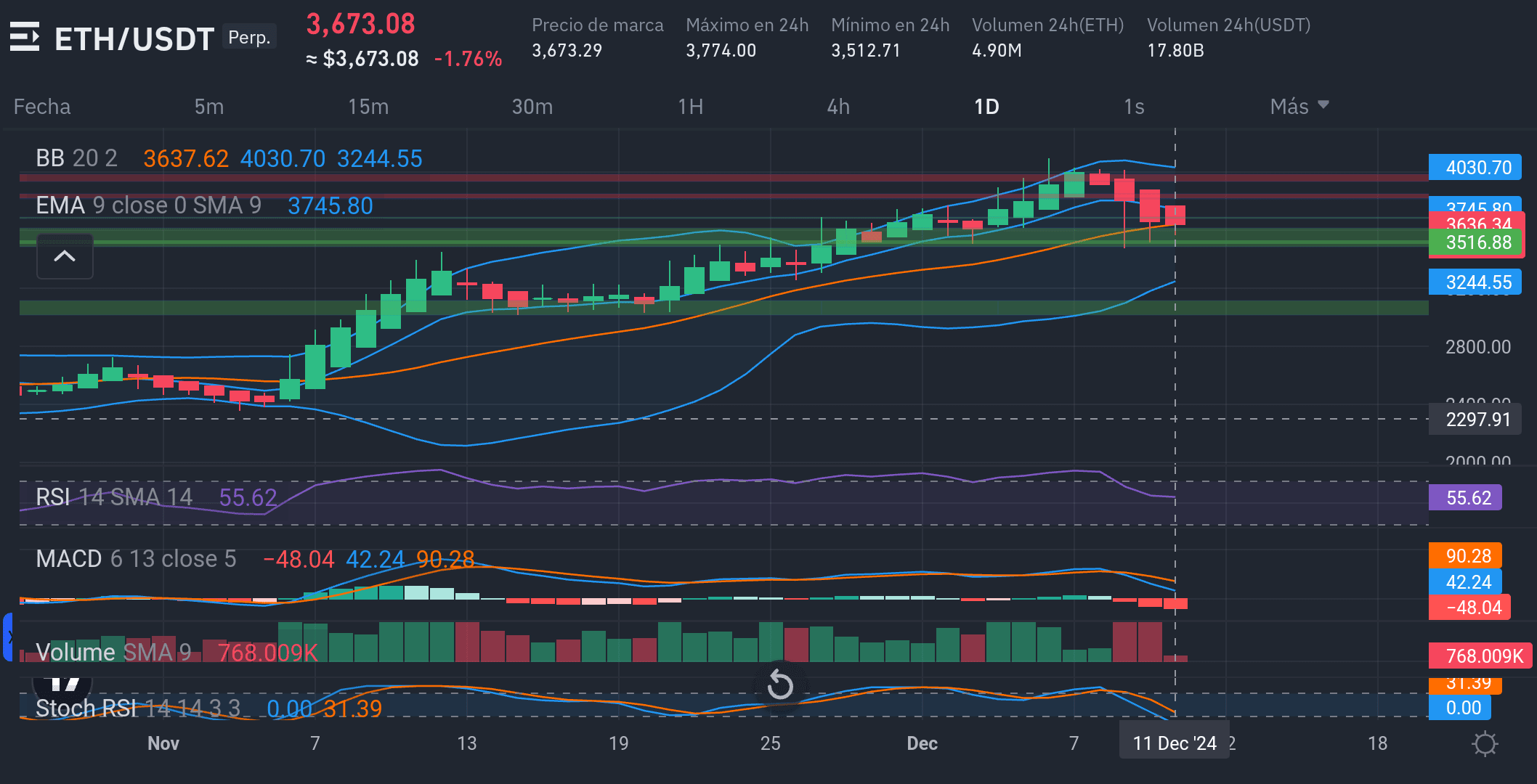Click the chart reset circular arrow icon
Image resolution: width=1537 pixels, height=784 pixels.
tap(780, 685)
